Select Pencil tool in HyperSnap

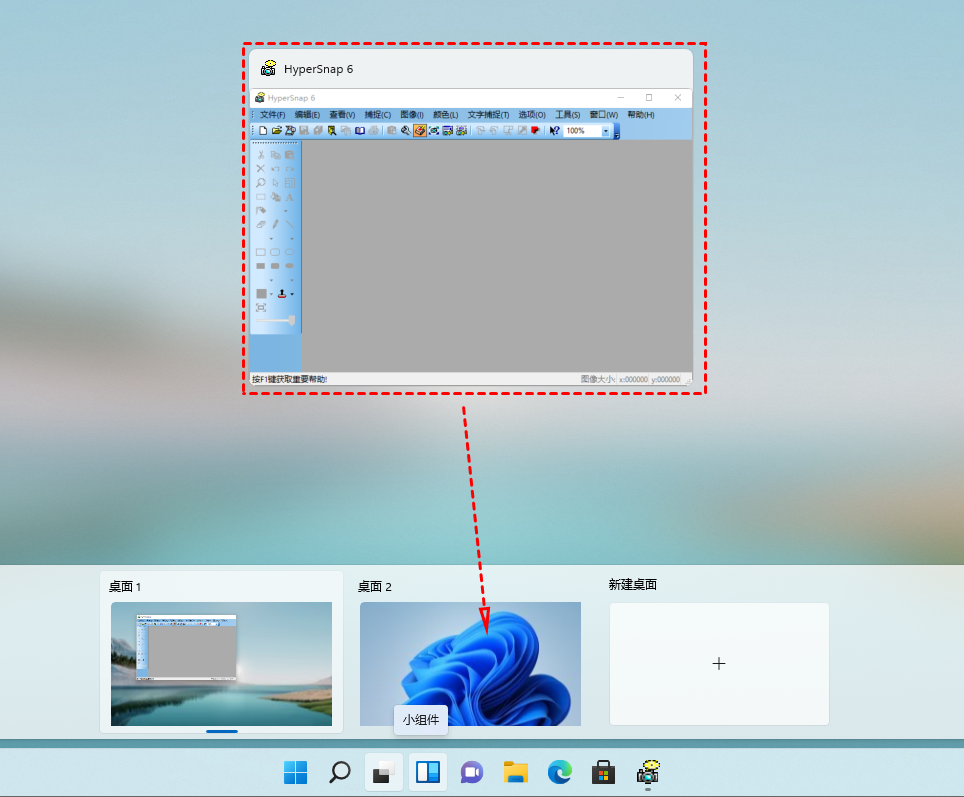(275, 224)
